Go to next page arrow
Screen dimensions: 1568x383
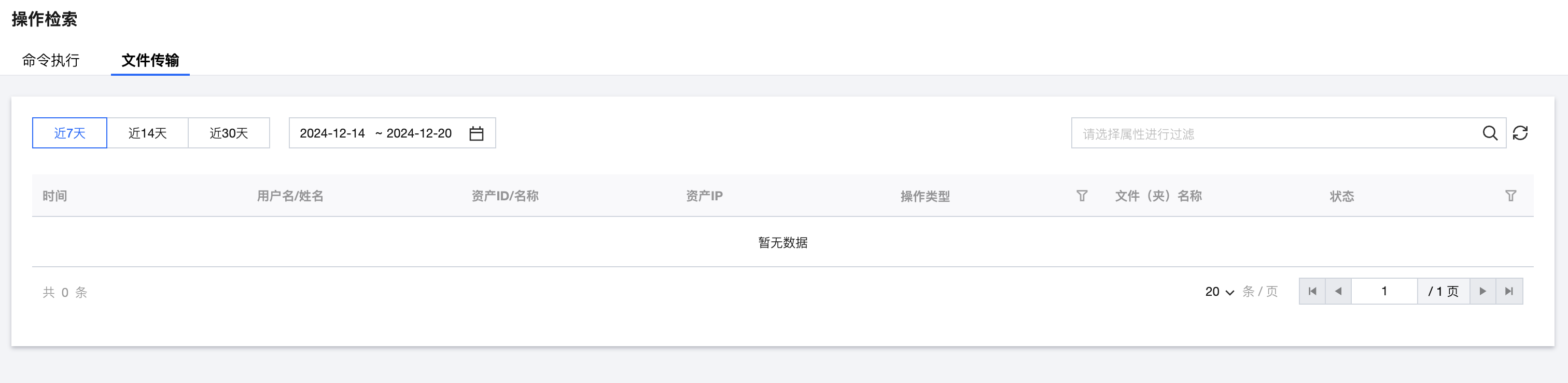(x=1482, y=291)
